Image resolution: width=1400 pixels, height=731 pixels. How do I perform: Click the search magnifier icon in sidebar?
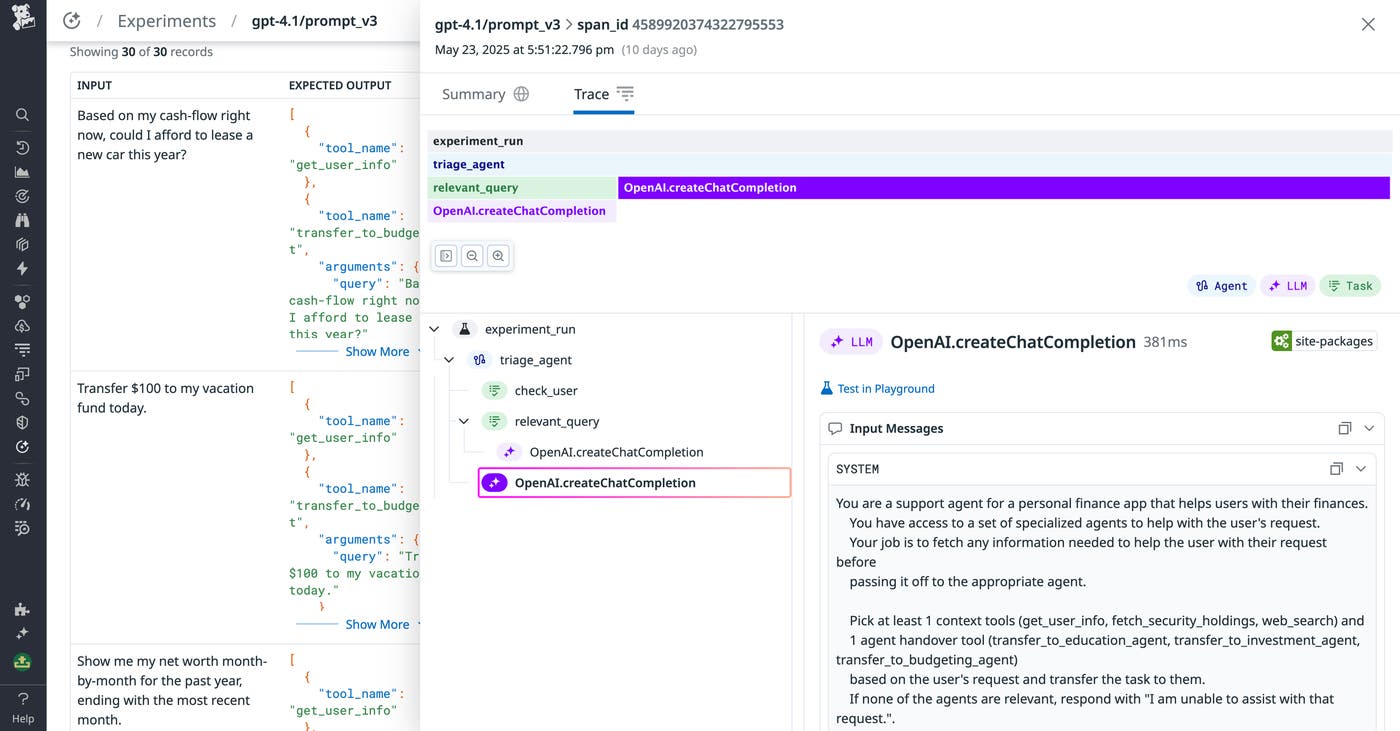22,115
